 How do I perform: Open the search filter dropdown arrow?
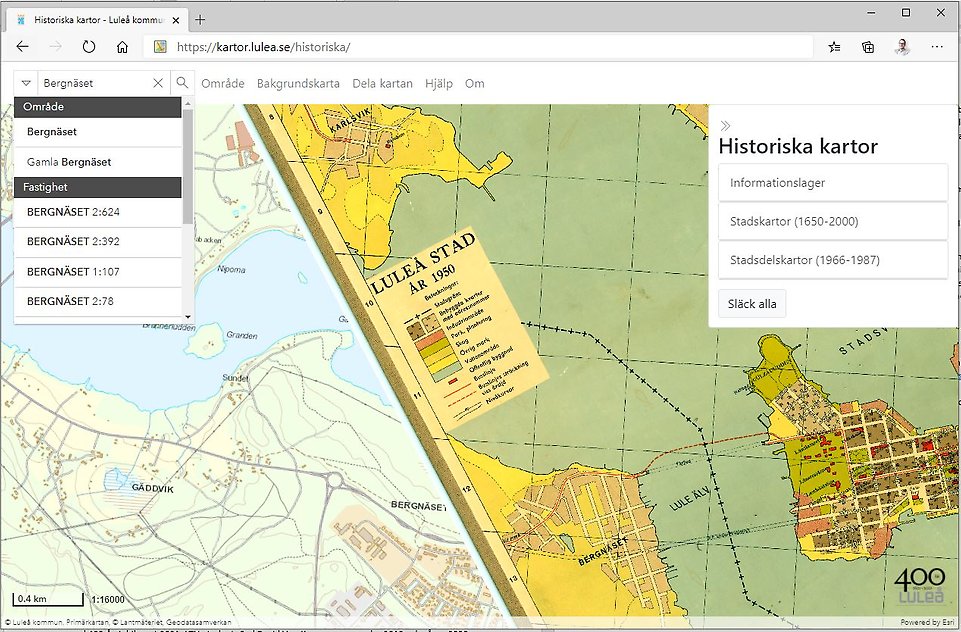coord(25,82)
